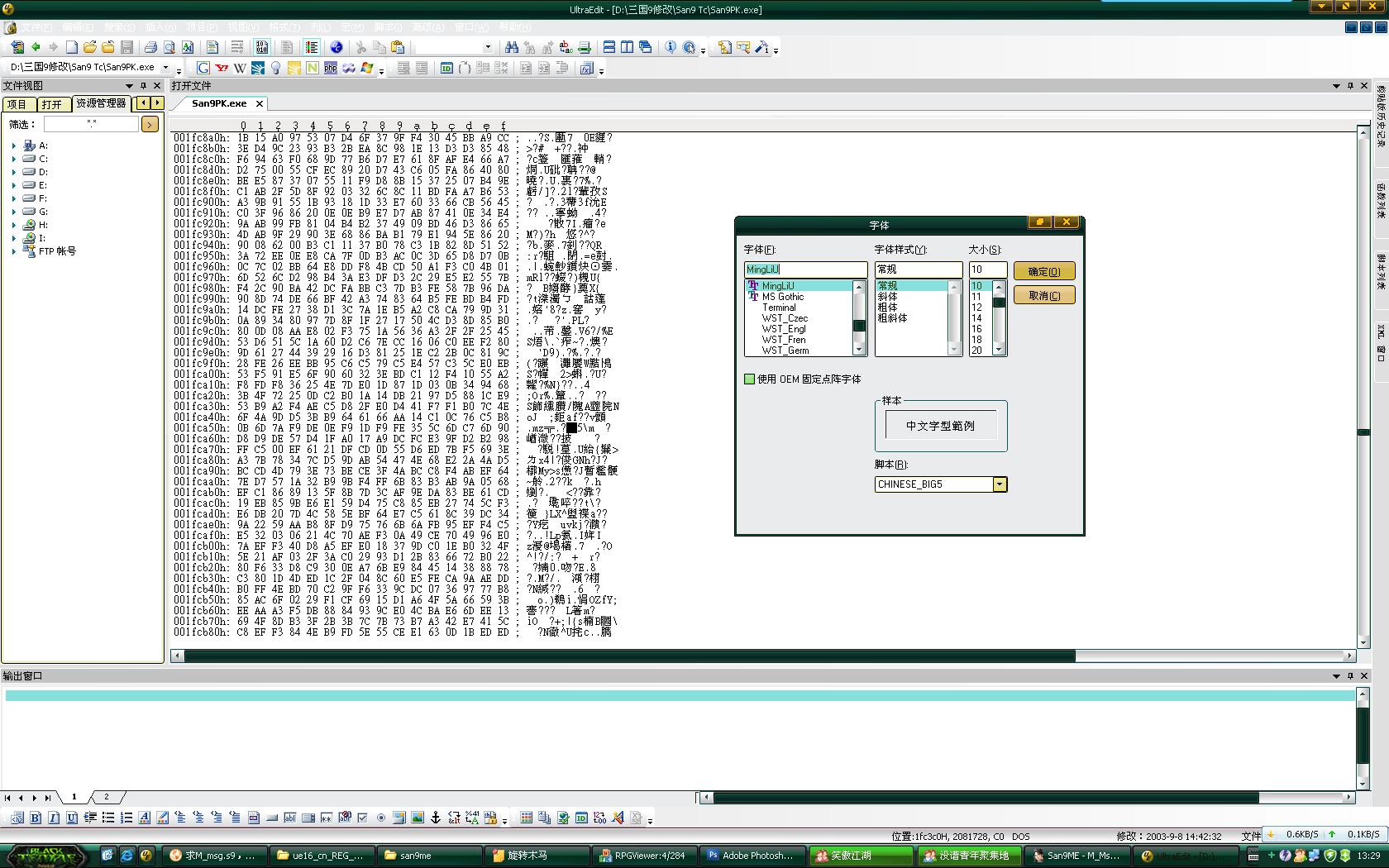Click the Print icon in toolbar
This screenshot has width=1389, height=868.
pyautogui.click(x=151, y=47)
